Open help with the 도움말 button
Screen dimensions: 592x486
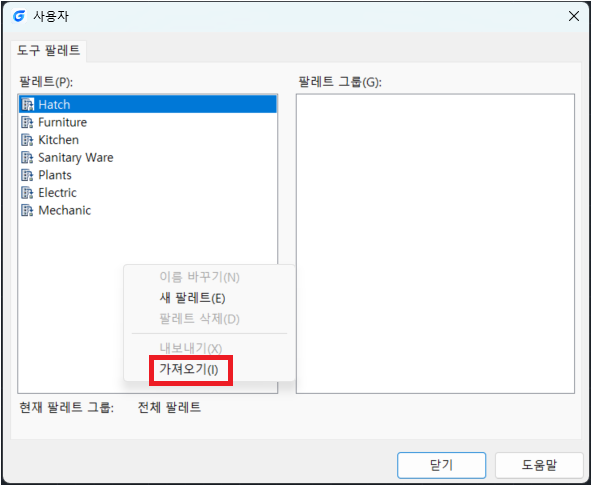[x=539, y=465]
